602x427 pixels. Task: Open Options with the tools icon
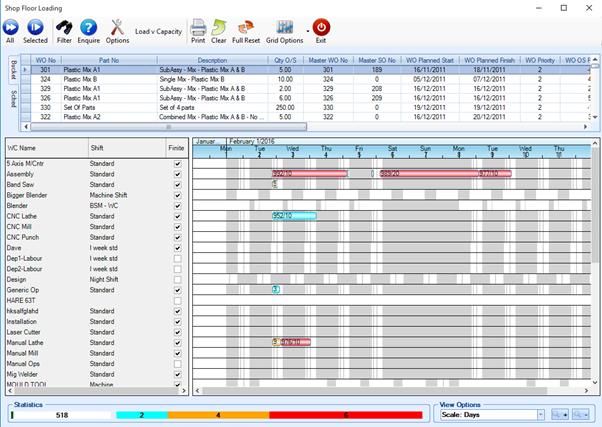point(117,27)
